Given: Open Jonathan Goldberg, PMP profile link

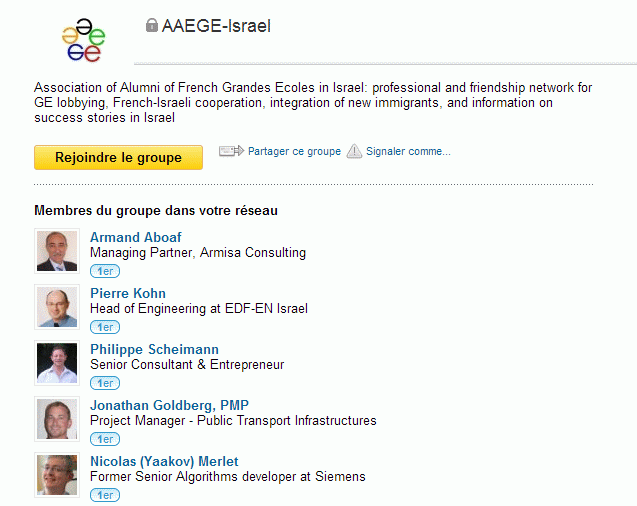Looking at the screenshot, I should pos(169,405).
